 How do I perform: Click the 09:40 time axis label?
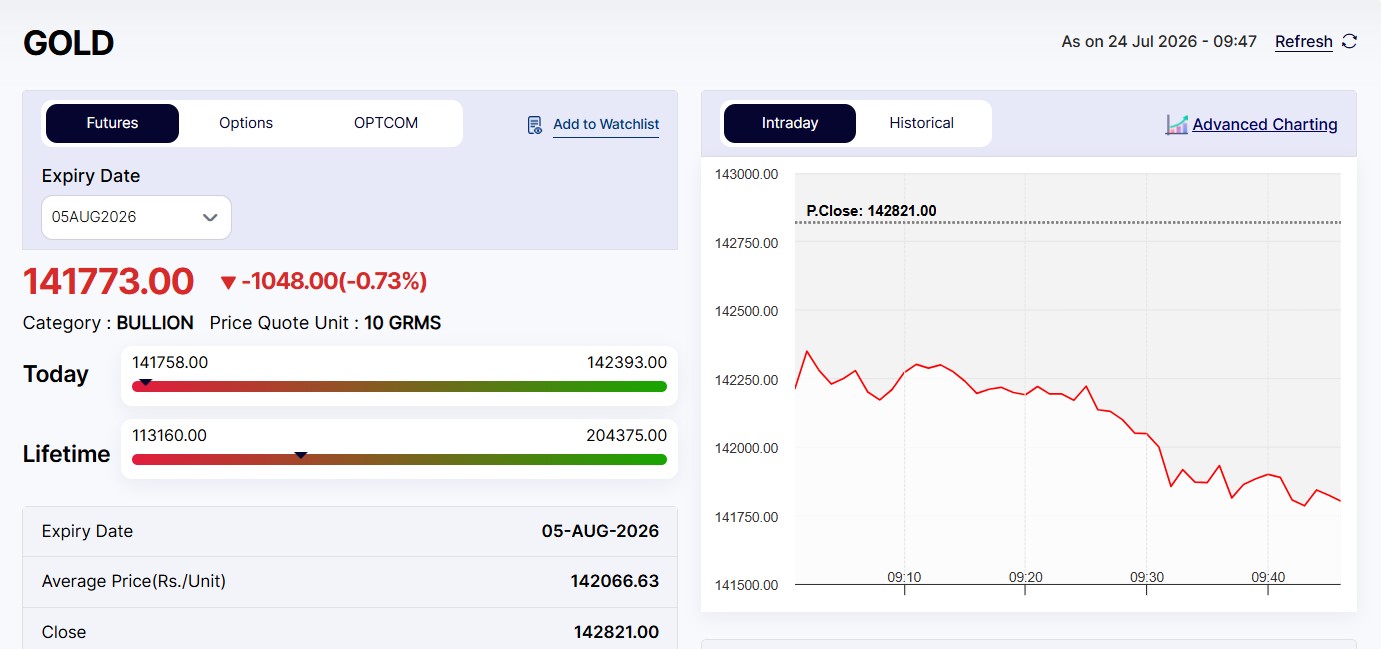1268,577
